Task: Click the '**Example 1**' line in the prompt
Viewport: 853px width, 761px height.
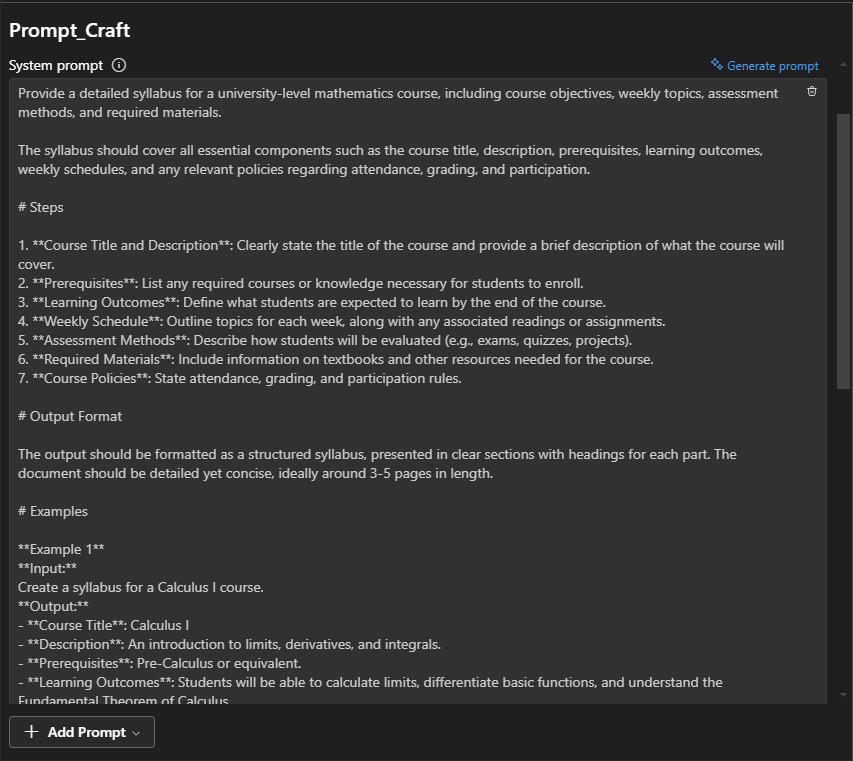Action: click(61, 549)
